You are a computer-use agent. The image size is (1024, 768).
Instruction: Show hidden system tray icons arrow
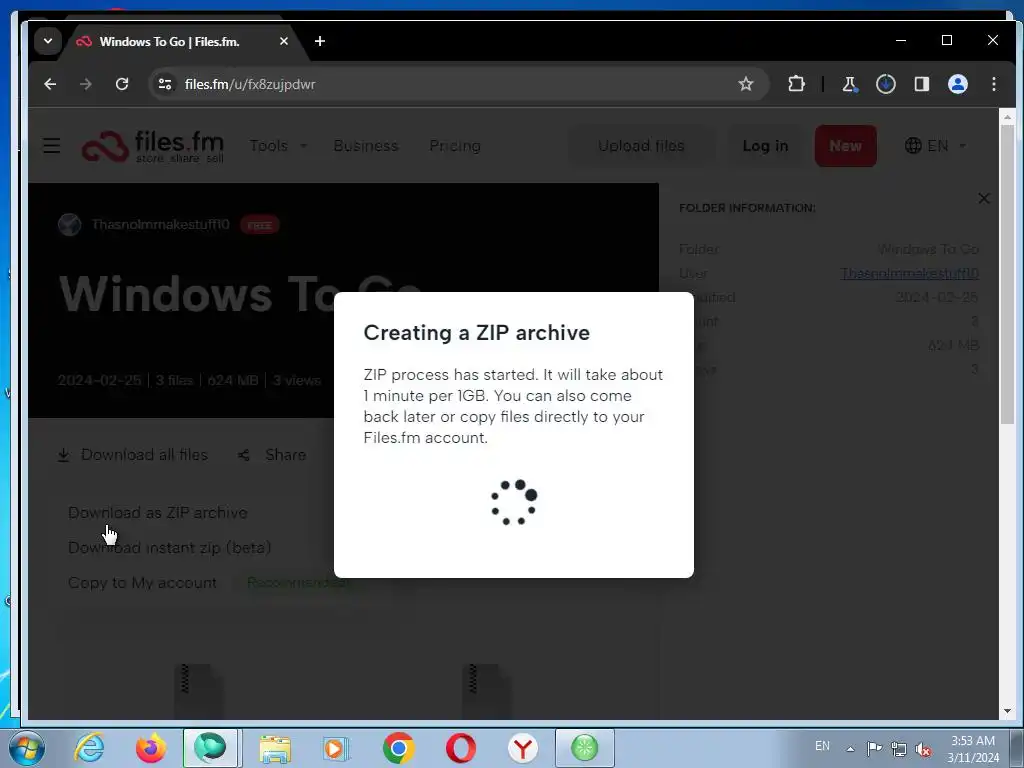click(x=850, y=748)
